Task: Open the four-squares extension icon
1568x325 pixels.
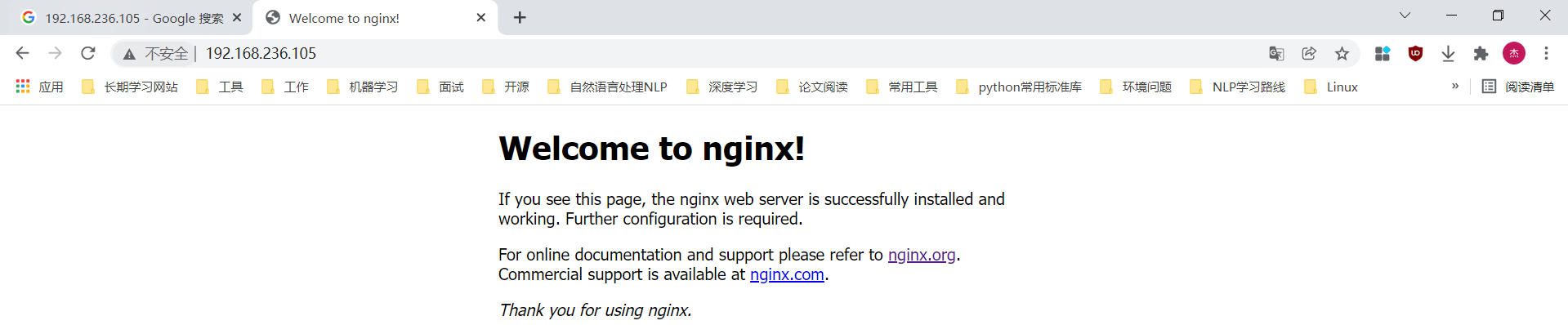Action: click(x=1383, y=53)
